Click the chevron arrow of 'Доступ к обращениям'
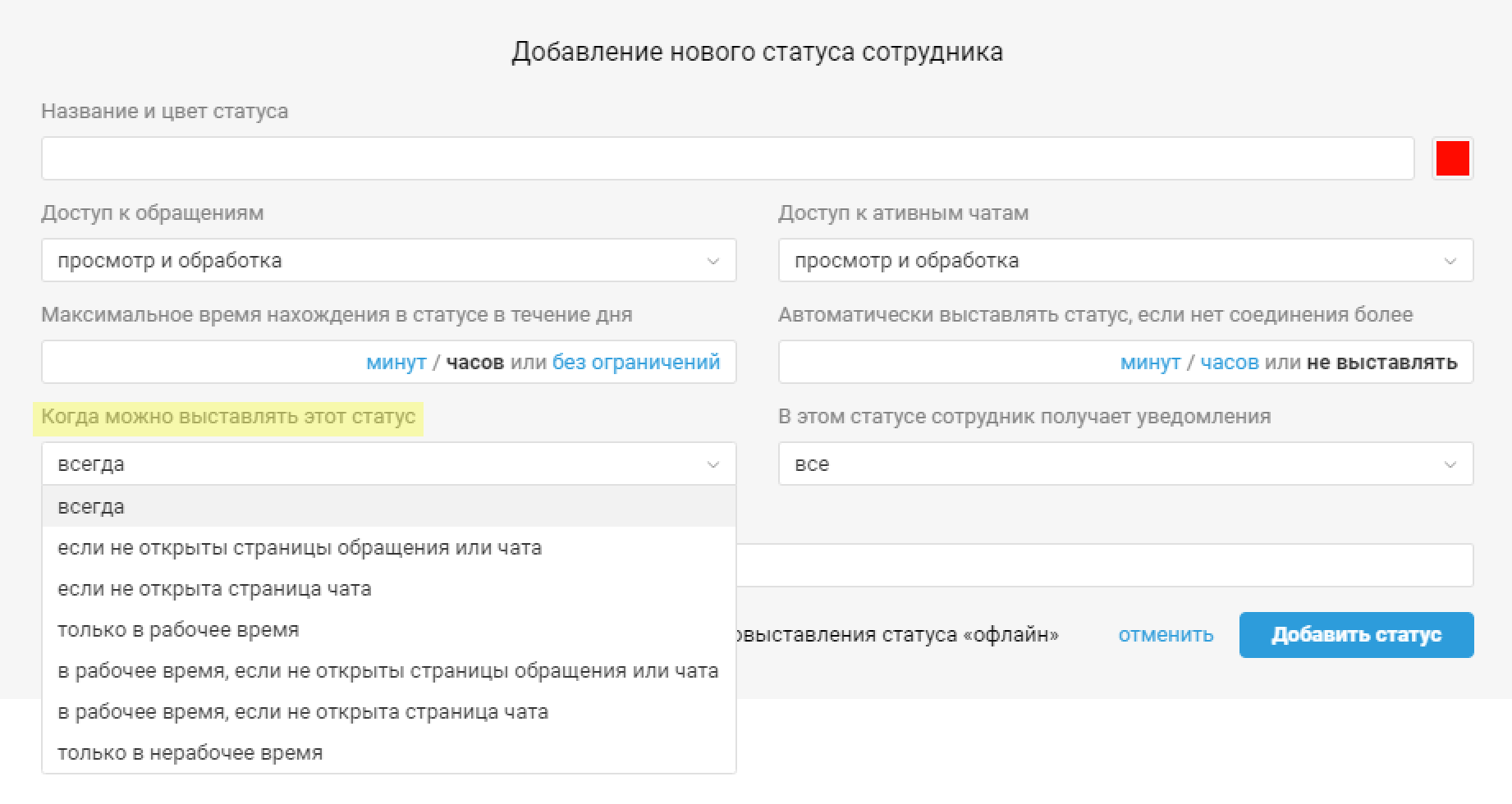The height and width of the screenshot is (804, 1512). pos(712,261)
